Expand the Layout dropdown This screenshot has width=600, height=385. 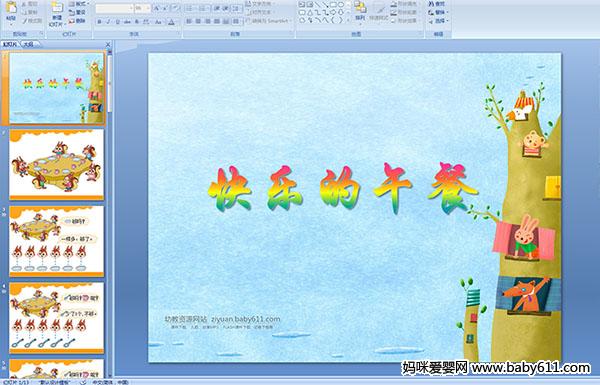point(79,4)
